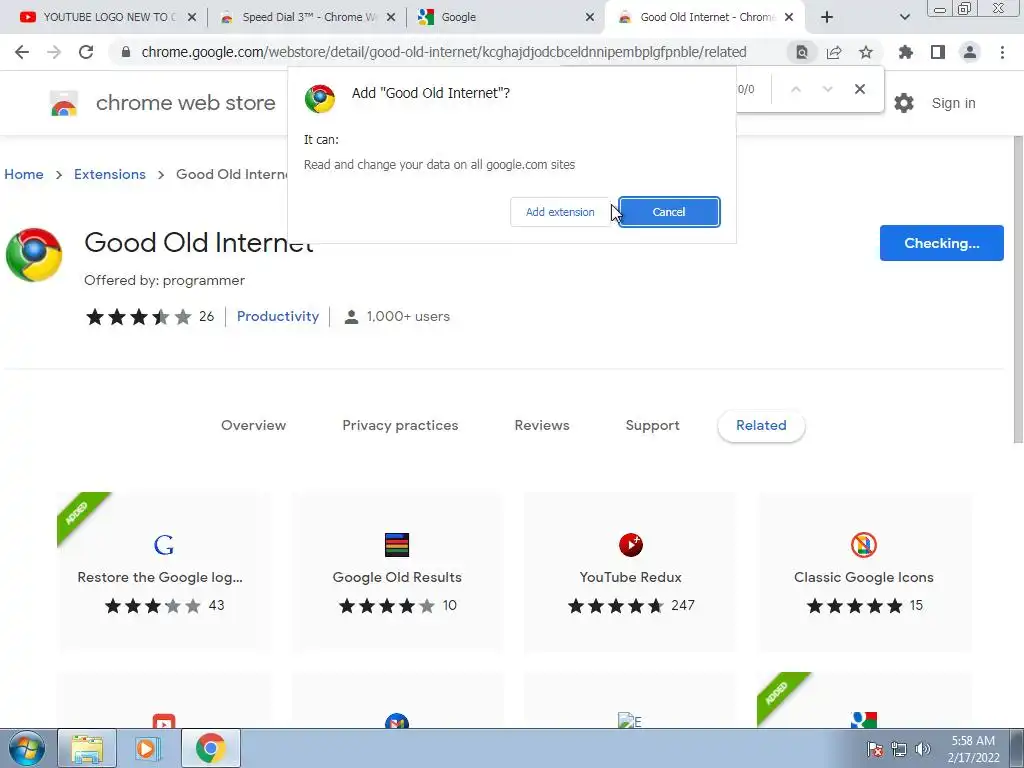Click the Home breadcrumb link
The height and width of the screenshot is (768, 1024).
(x=24, y=174)
